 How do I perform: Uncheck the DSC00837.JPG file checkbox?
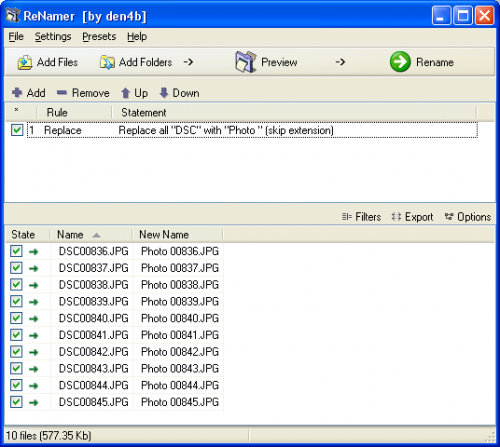coord(16,268)
